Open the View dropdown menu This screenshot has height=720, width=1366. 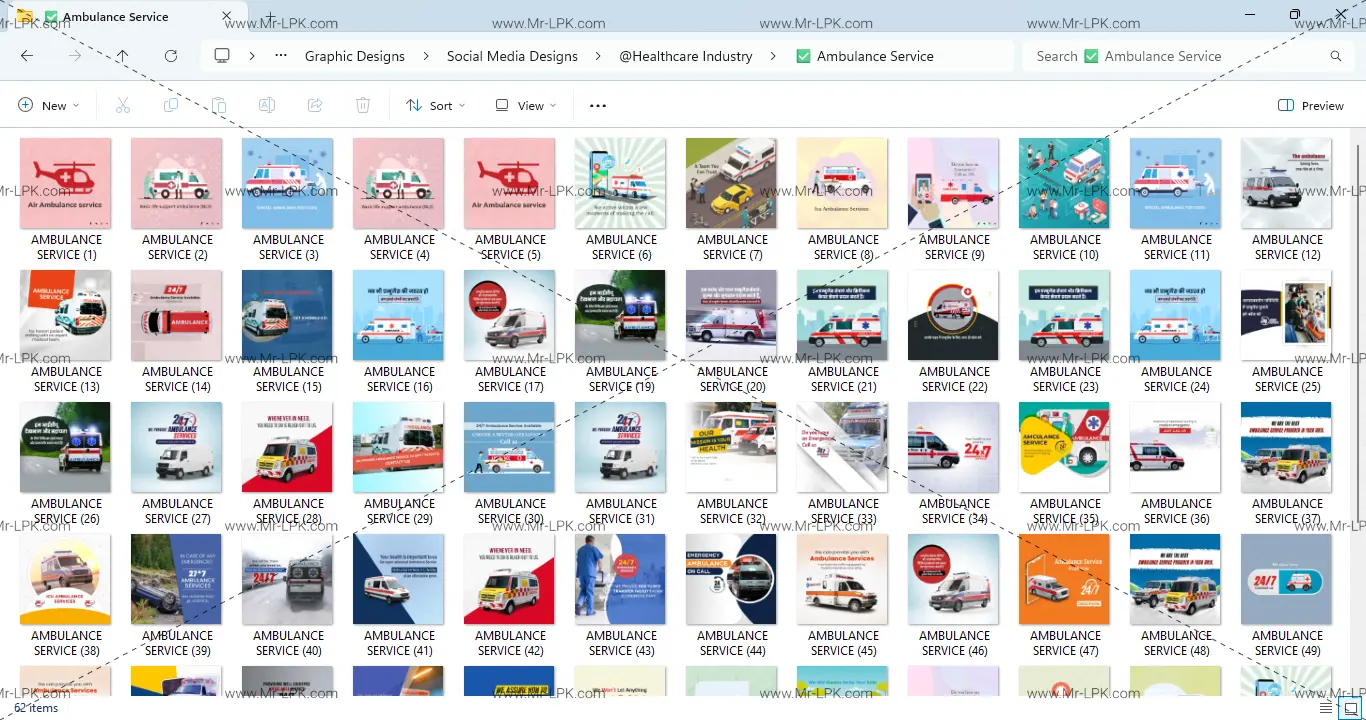[x=526, y=106]
